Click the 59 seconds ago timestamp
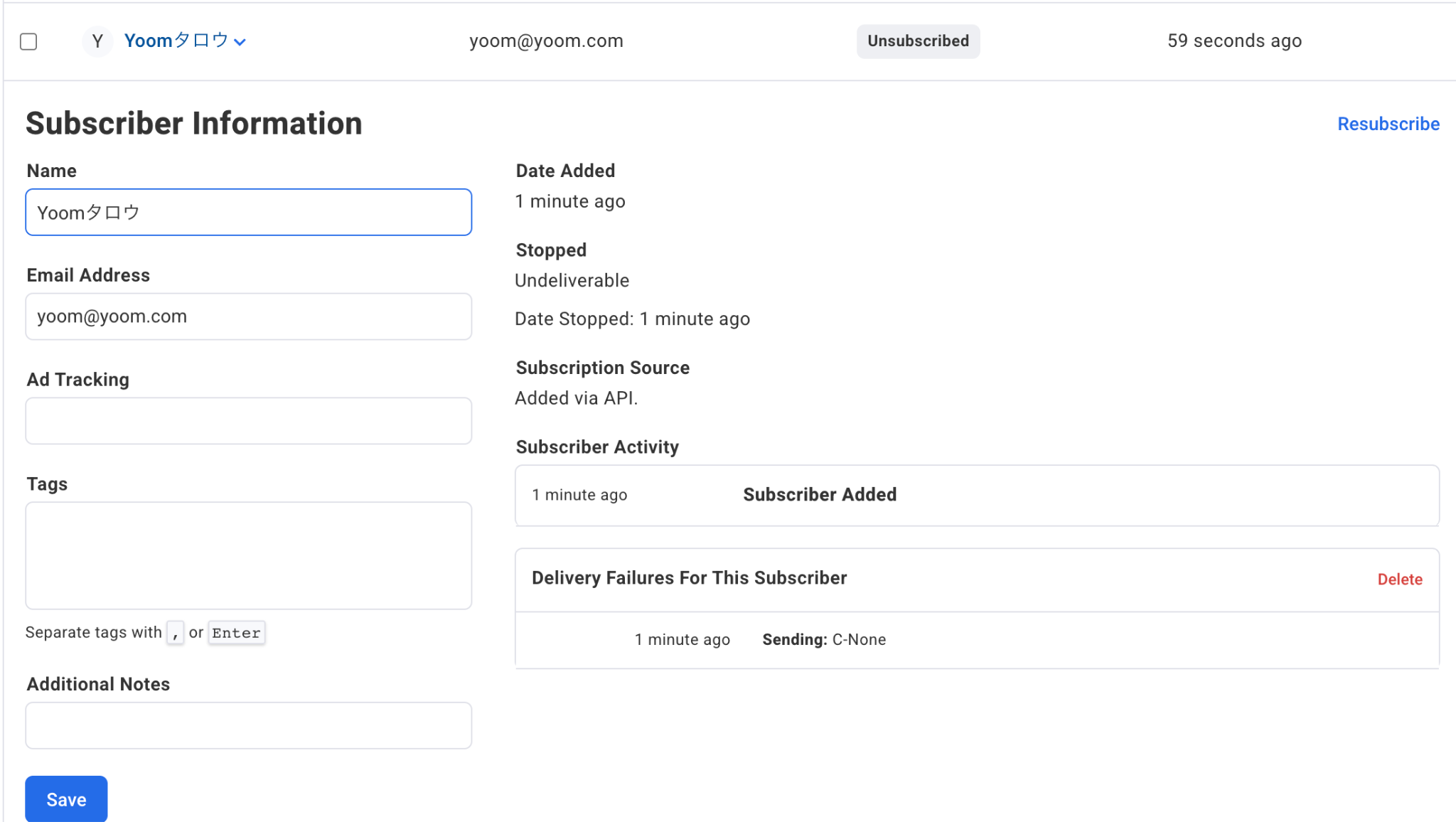The width and height of the screenshot is (1456, 822). pyautogui.click(x=1234, y=41)
